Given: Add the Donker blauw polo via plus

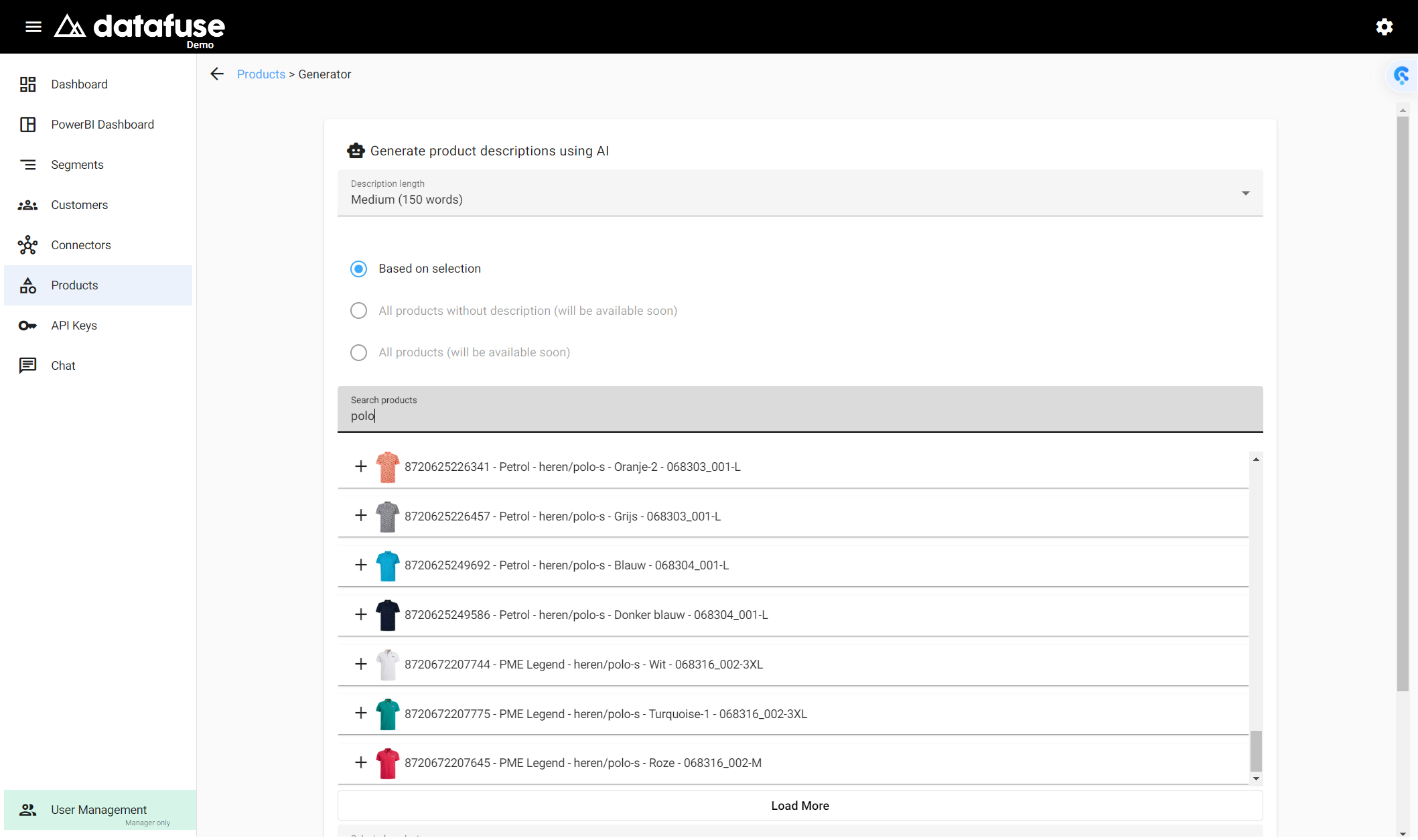Looking at the screenshot, I should click(x=361, y=614).
